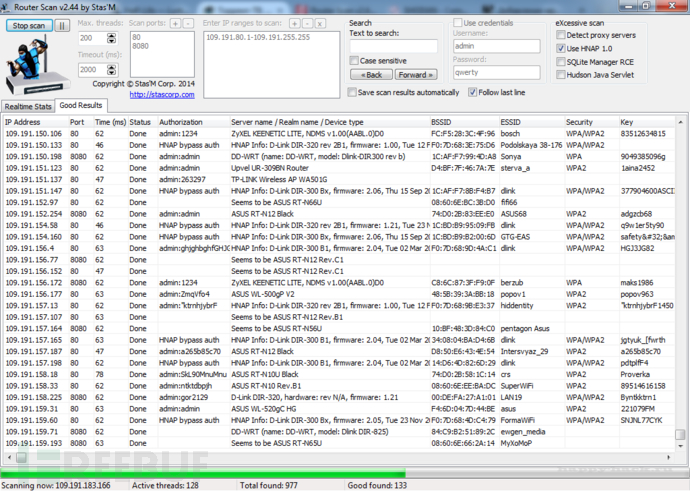Click the Username field containing admin
690x491 pixels.
(x=496, y=46)
